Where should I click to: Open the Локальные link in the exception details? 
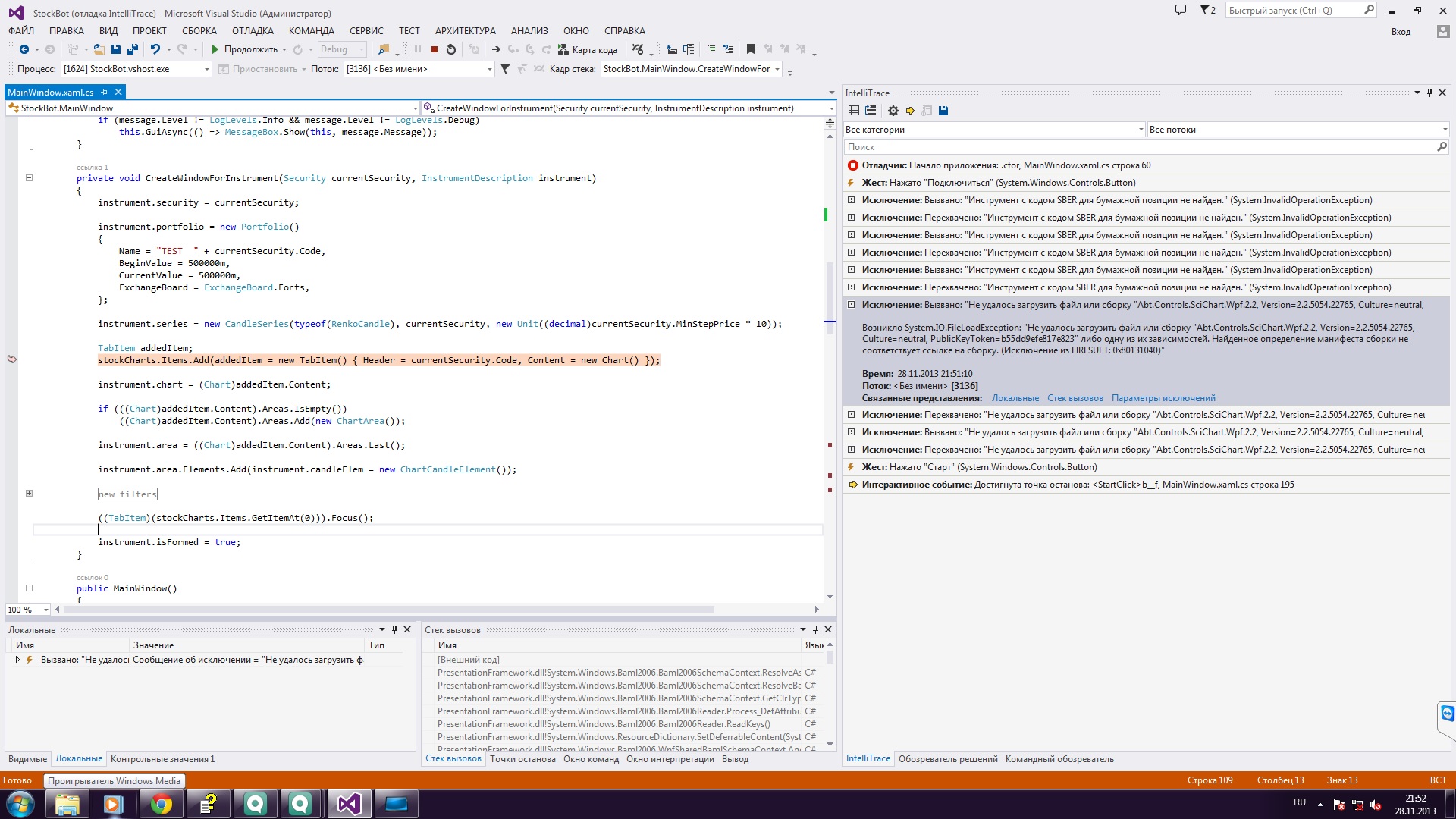tap(1015, 398)
